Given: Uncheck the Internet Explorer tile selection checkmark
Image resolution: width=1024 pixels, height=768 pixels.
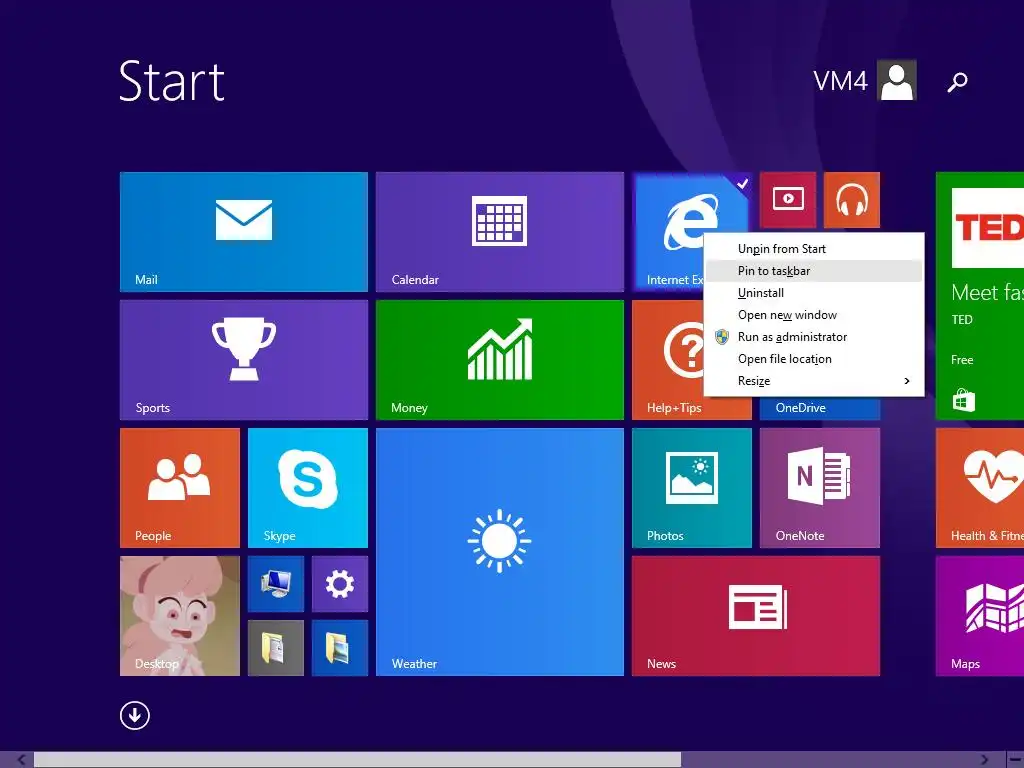Looking at the screenshot, I should (742, 184).
